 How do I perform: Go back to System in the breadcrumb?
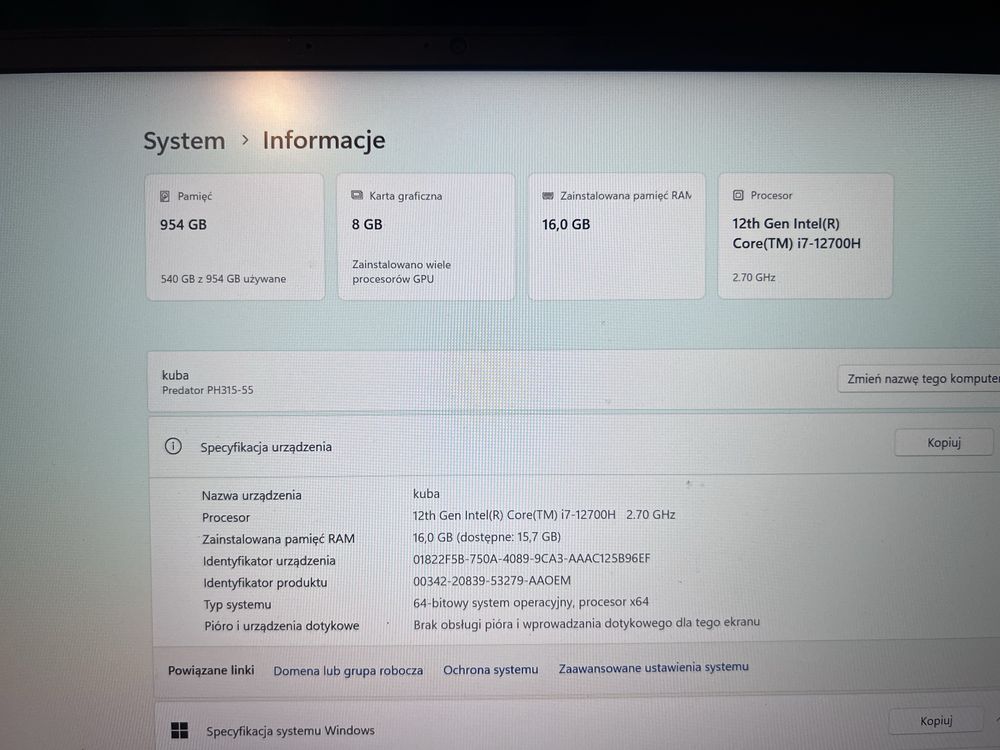tap(184, 141)
